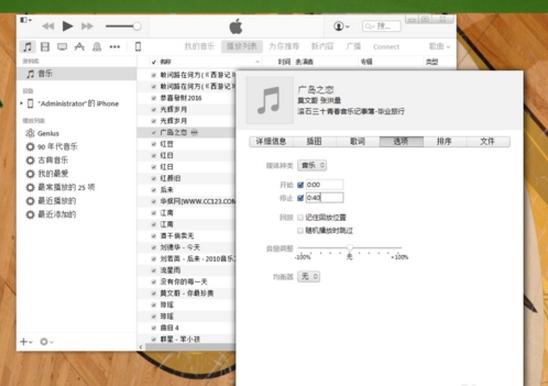
Task: Click the gear icon beside 古典音乐
Action: point(30,160)
